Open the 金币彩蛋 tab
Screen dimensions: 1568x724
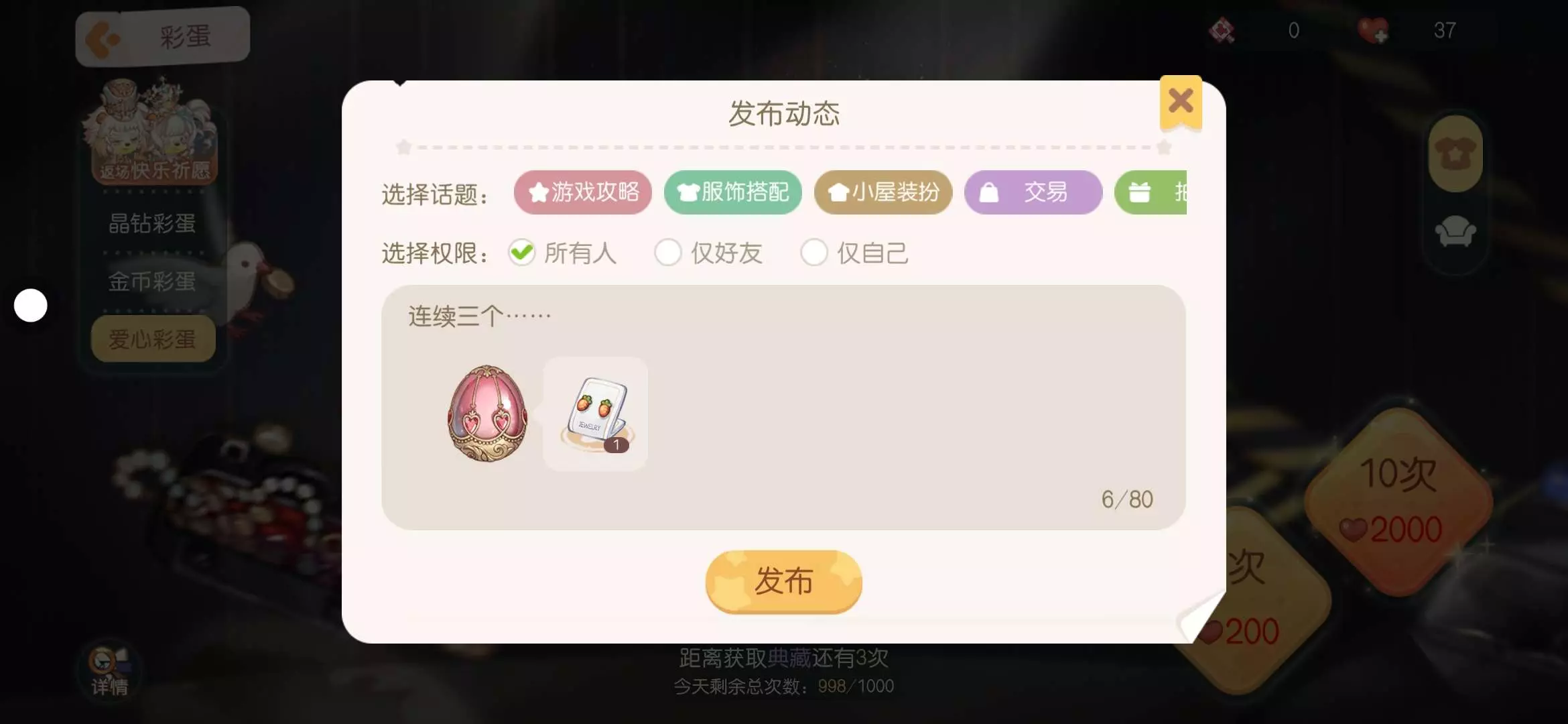point(152,282)
